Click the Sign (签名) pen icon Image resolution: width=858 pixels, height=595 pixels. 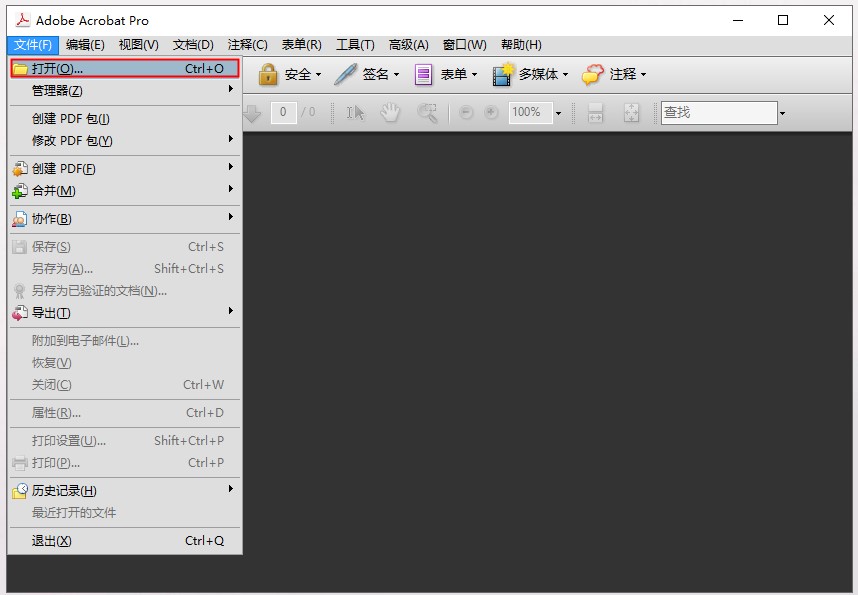346,74
